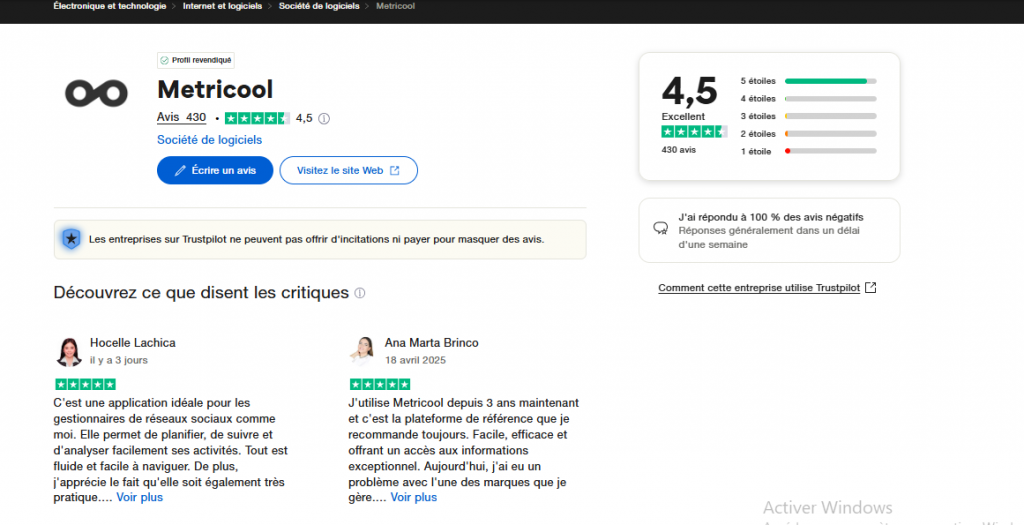The image size is (1024, 525).
Task: Click the star rating under the Metricool title
Action: [x=257, y=118]
